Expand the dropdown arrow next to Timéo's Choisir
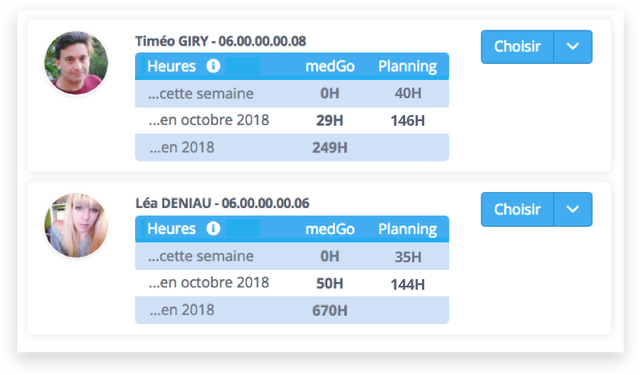Viewport: 640px width, 375px height. (x=573, y=47)
